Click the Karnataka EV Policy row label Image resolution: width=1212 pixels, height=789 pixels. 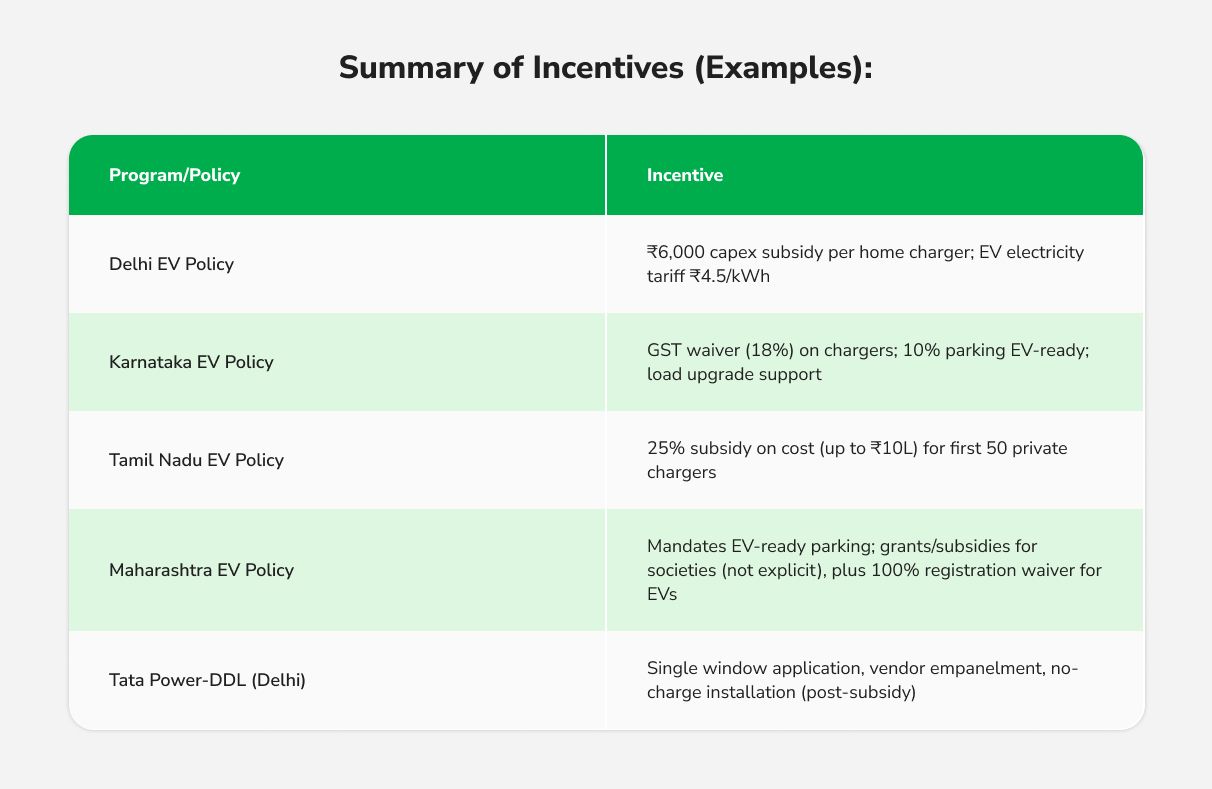pyautogui.click(x=190, y=362)
